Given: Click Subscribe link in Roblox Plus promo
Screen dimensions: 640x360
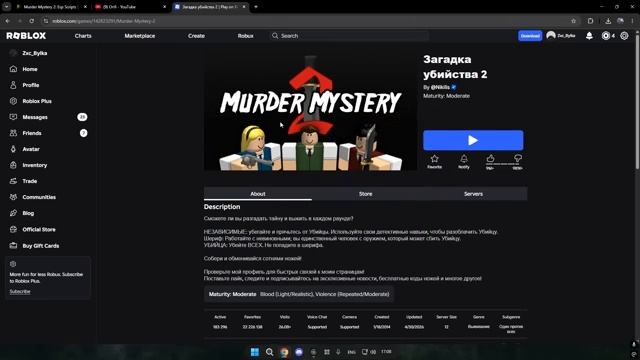Looking at the screenshot, I should 20,291.
